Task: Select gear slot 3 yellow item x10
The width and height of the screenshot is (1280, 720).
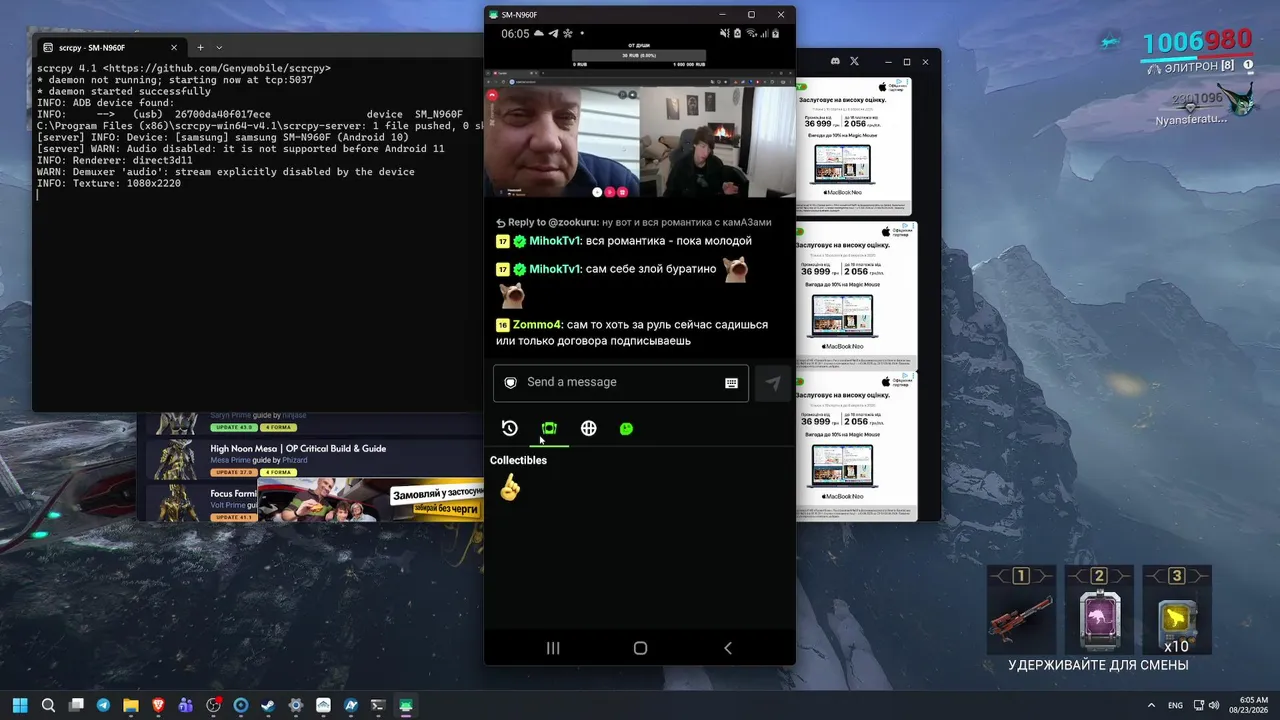Action: [1177, 610]
